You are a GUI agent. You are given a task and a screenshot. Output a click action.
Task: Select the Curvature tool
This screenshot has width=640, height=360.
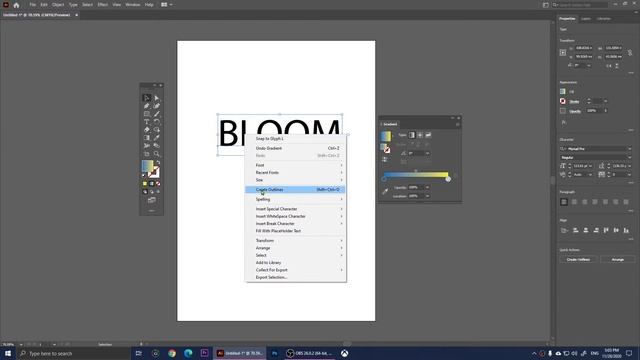click(x=157, y=106)
